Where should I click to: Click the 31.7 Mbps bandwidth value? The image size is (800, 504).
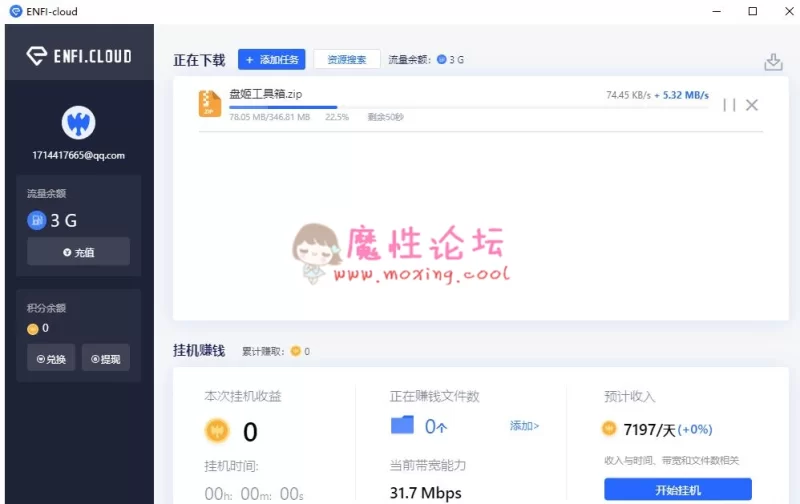pos(426,493)
